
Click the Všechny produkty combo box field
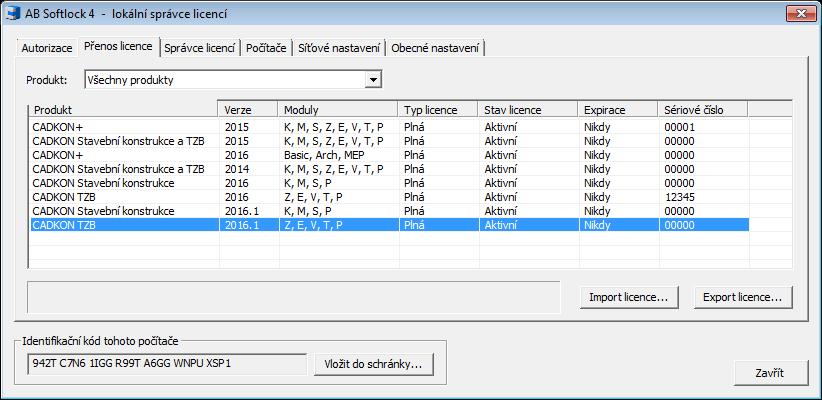click(x=232, y=80)
